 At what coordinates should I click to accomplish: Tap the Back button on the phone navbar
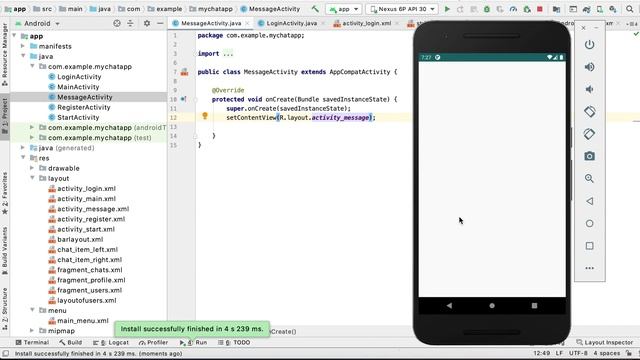pyautogui.click(x=449, y=305)
